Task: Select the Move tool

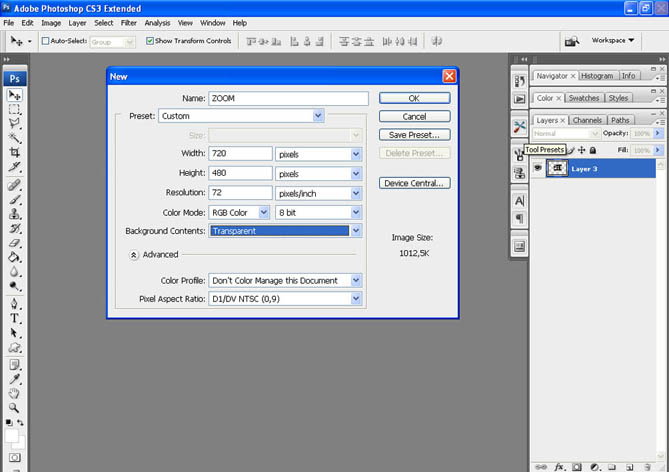Action: [15, 95]
